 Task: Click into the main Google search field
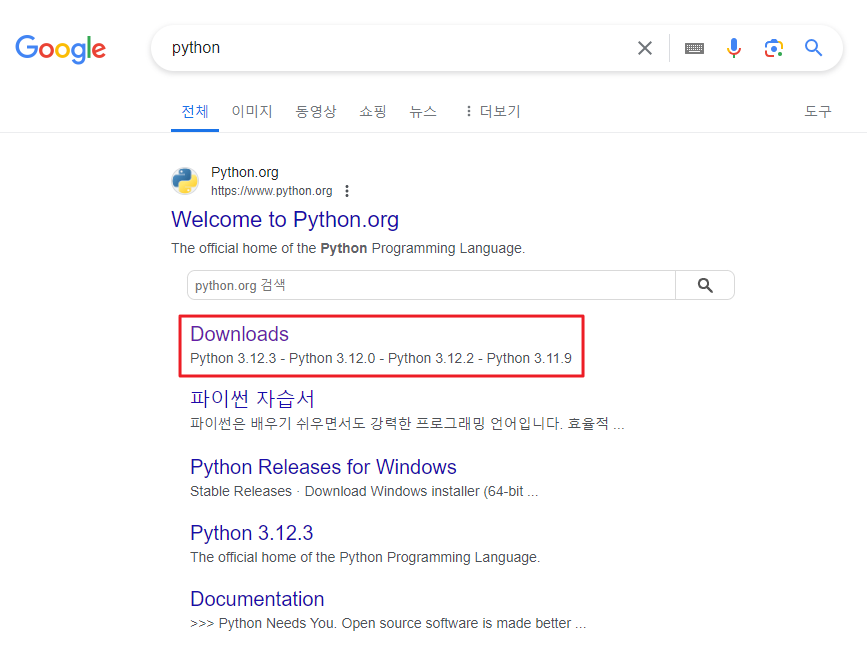point(398,48)
